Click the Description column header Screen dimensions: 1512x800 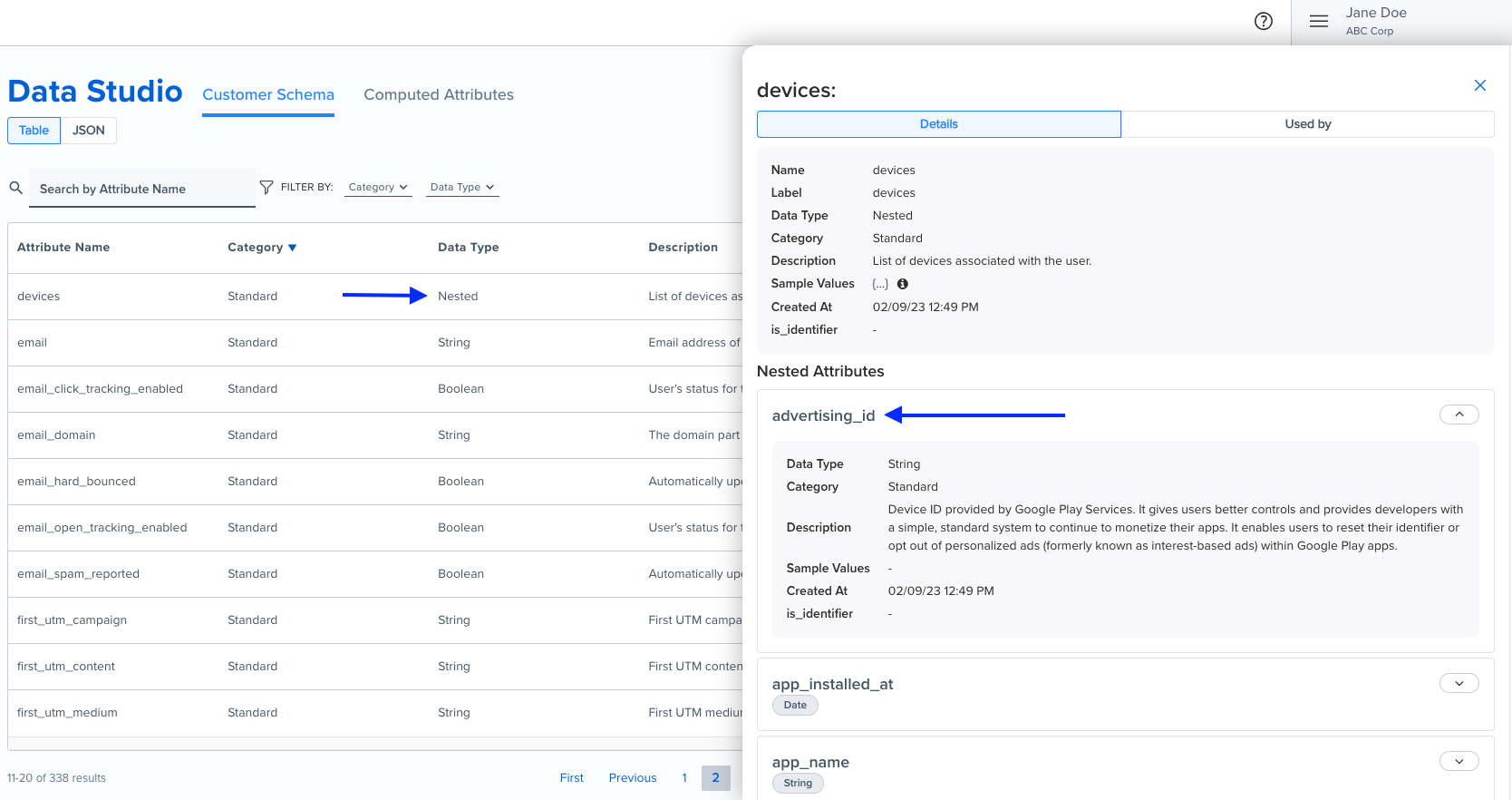pos(683,248)
